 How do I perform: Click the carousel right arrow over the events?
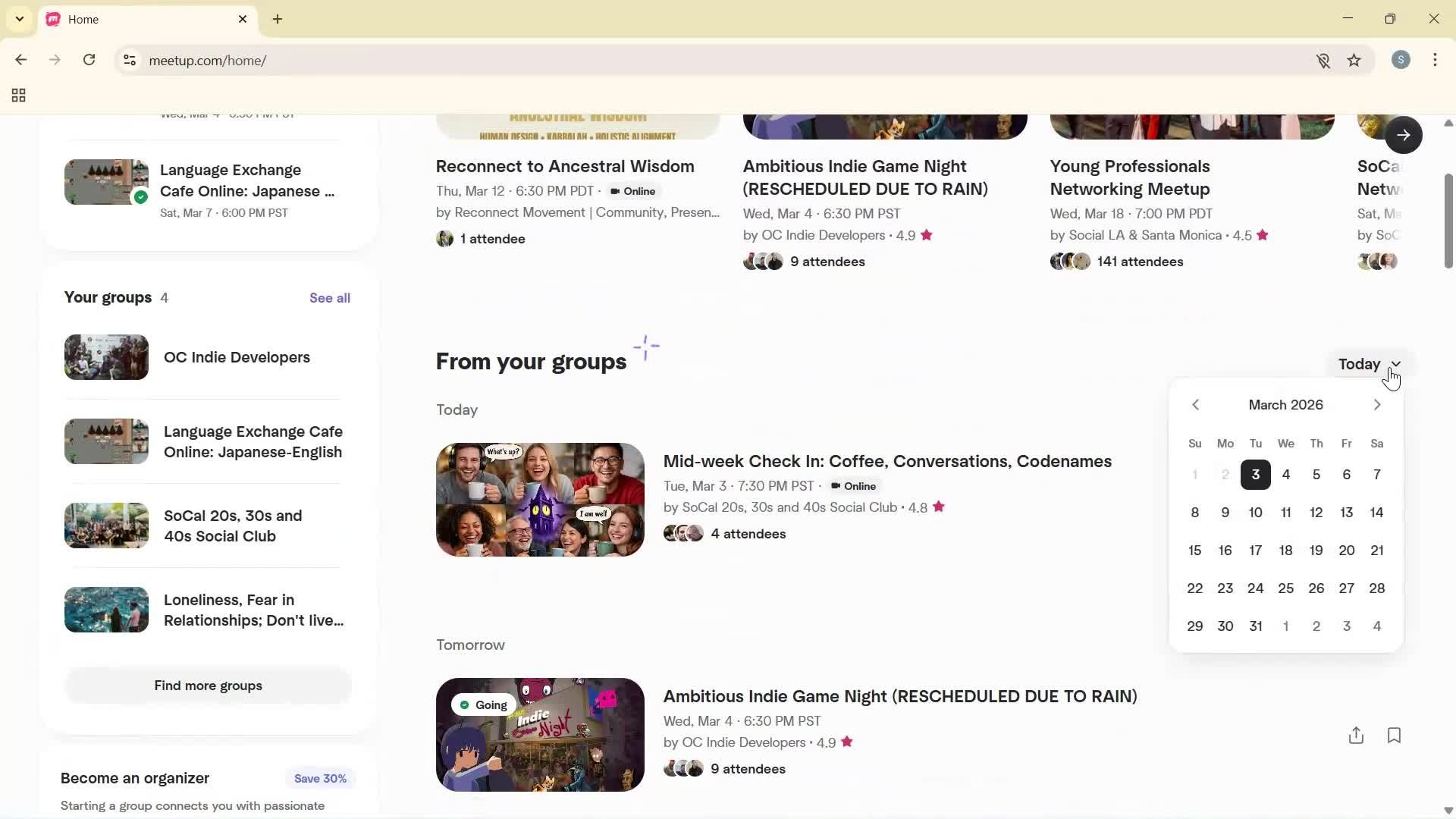click(x=1404, y=134)
